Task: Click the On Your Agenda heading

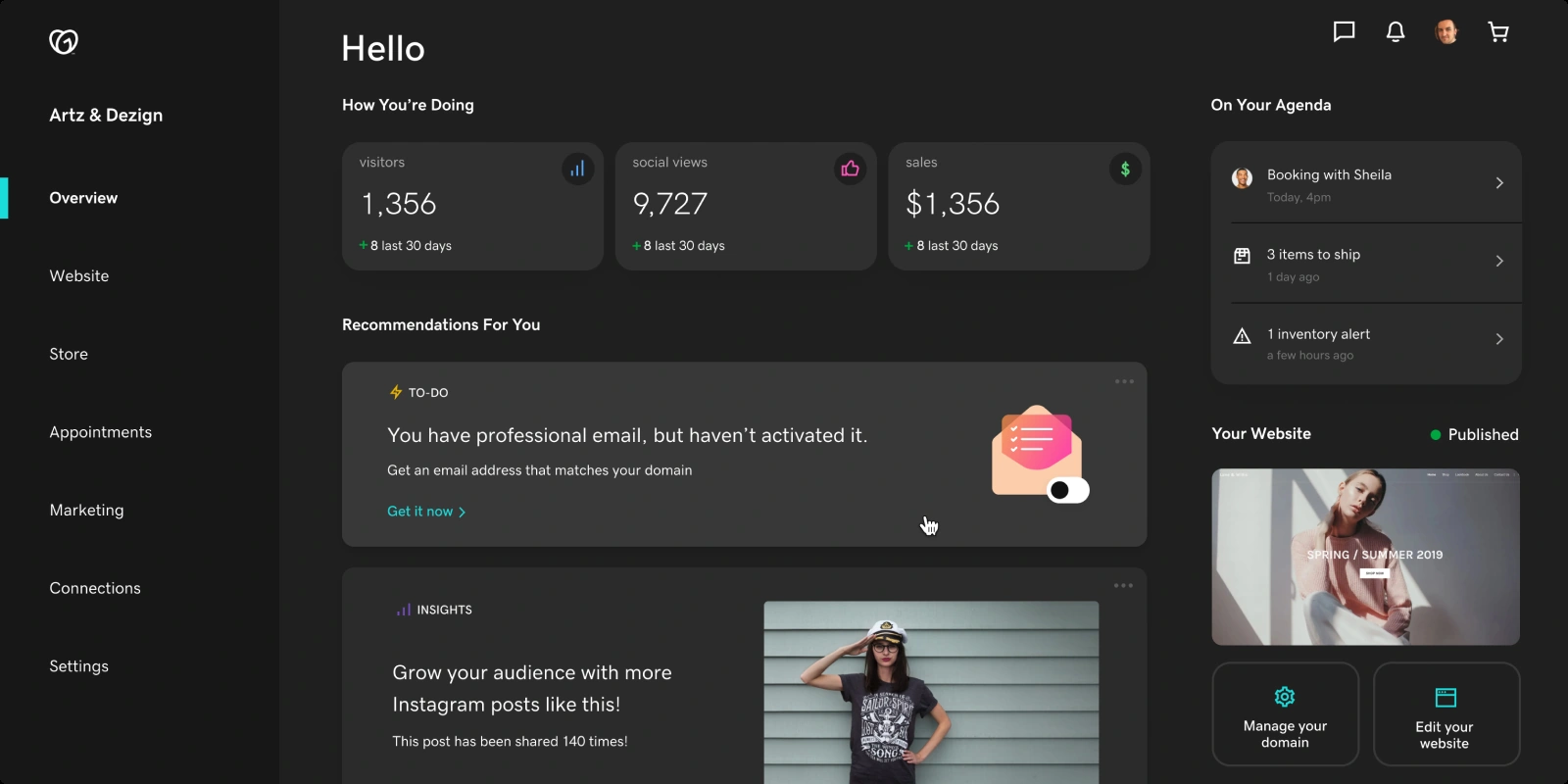Action: [1271, 105]
